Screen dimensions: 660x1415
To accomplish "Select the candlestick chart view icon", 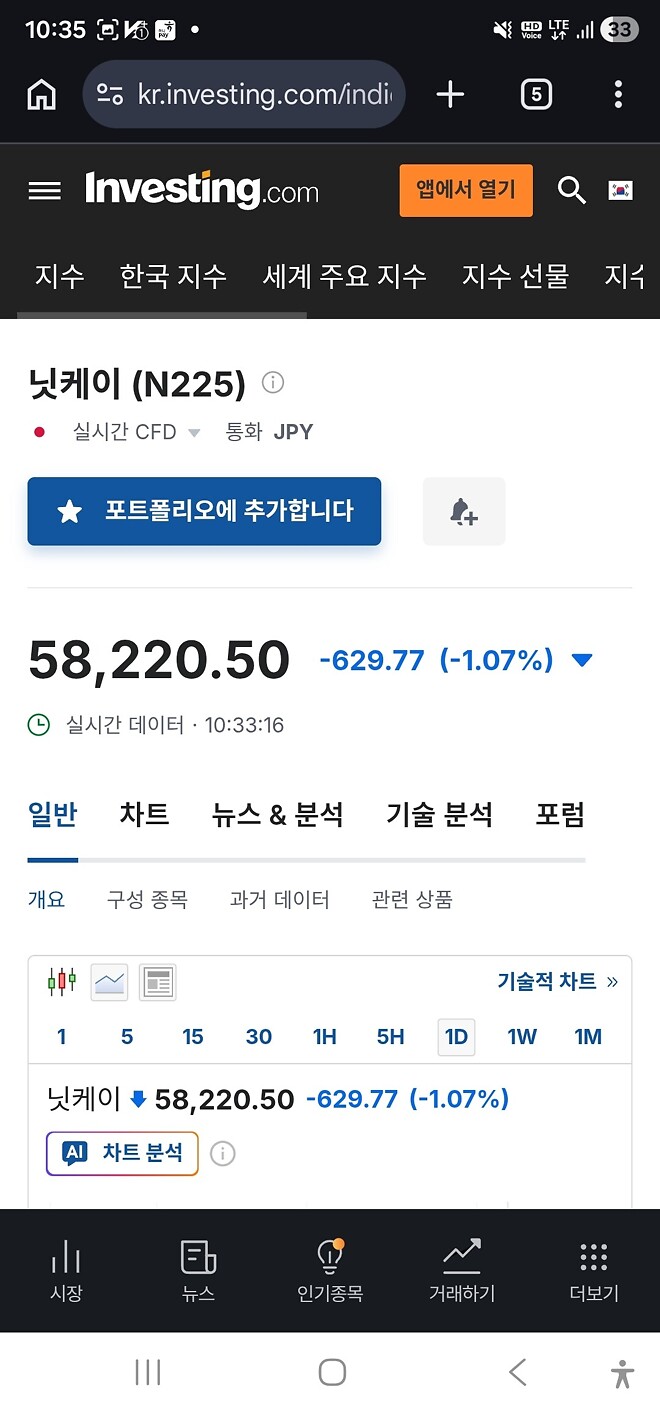I will 60,981.
